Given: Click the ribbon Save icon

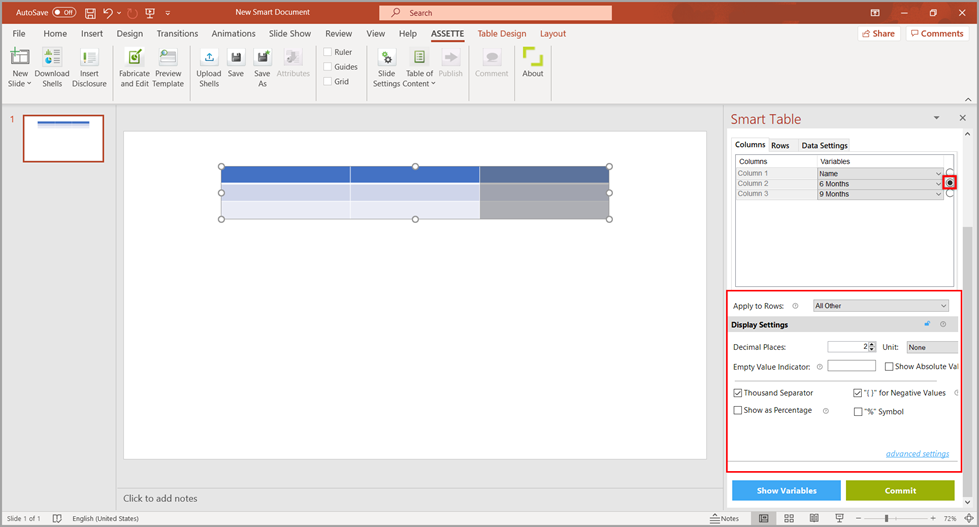Looking at the screenshot, I should pos(235,57).
